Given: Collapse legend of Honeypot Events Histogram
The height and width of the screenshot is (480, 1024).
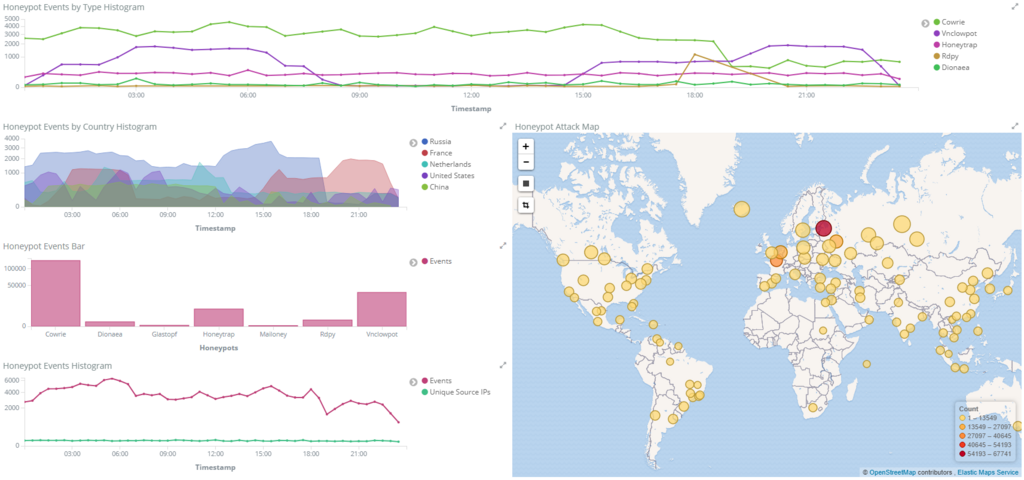Looking at the screenshot, I should 413,381.
